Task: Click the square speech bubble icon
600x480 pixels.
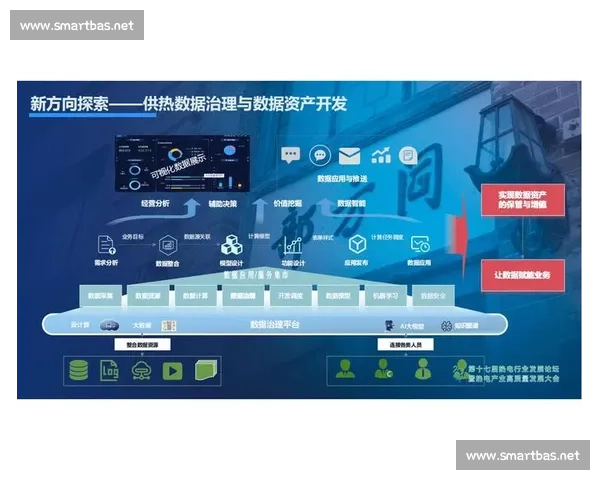Action: click(x=290, y=155)
